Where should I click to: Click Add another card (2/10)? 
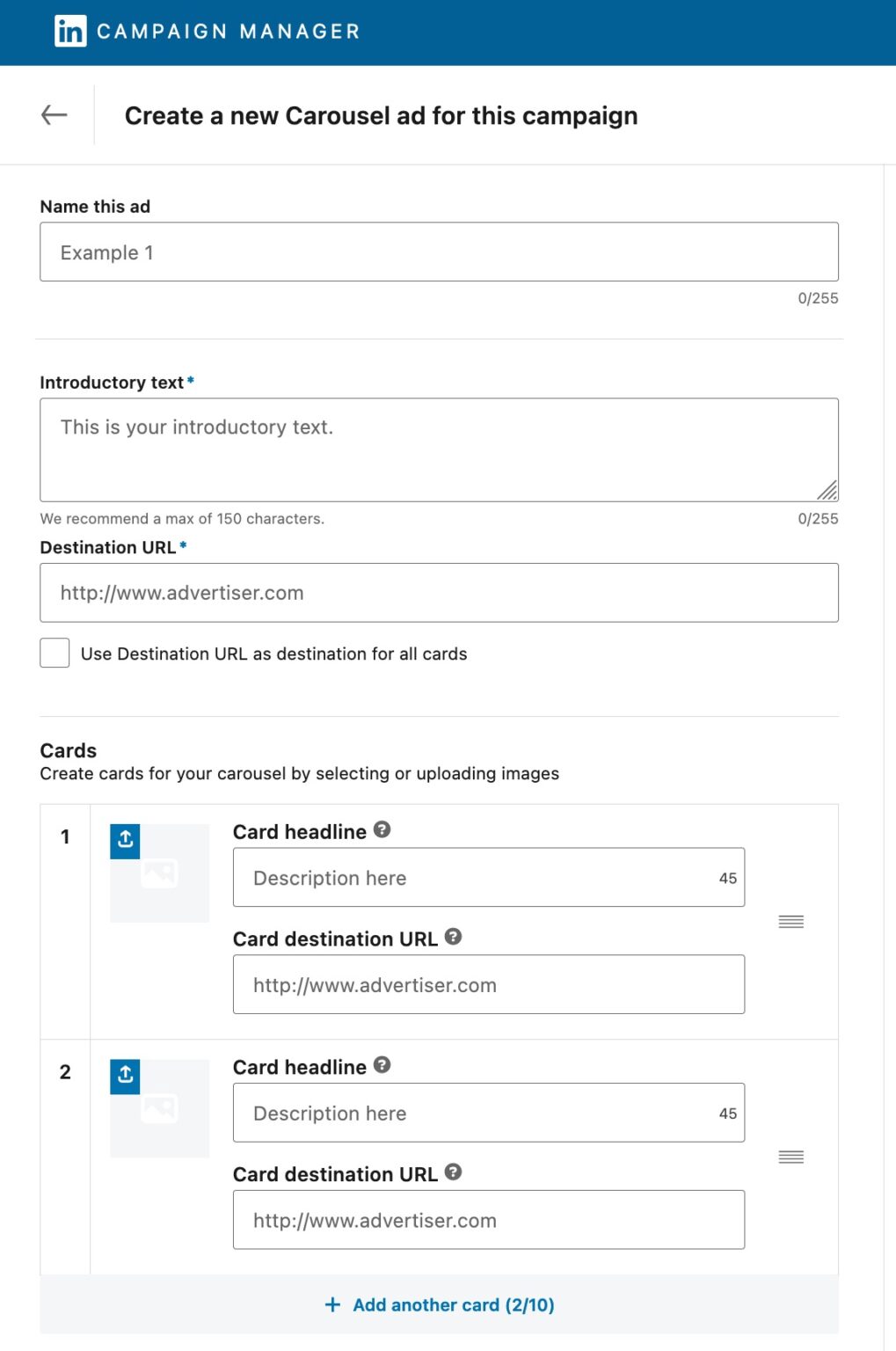point(438,1304)
